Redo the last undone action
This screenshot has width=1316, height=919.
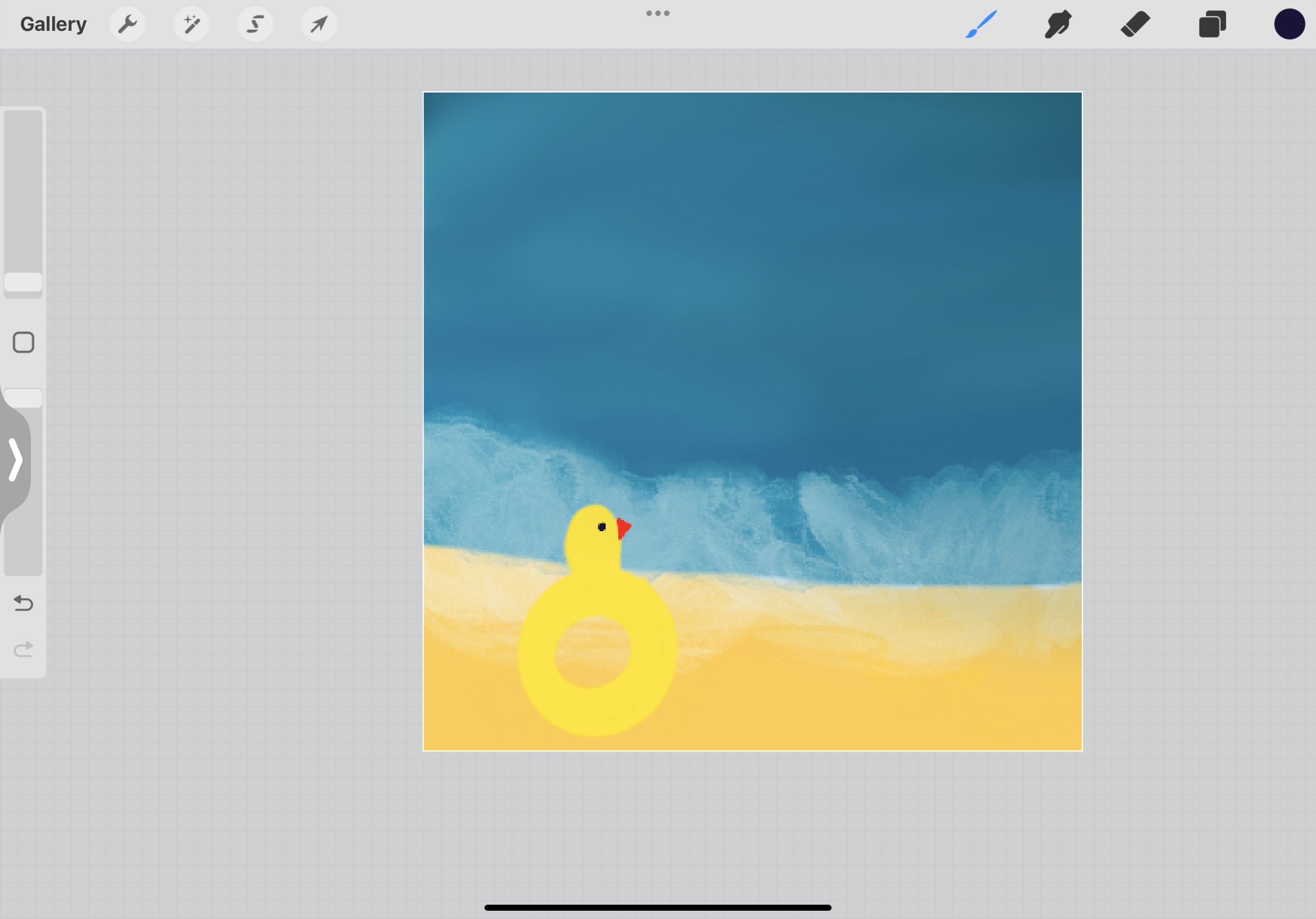24,649
